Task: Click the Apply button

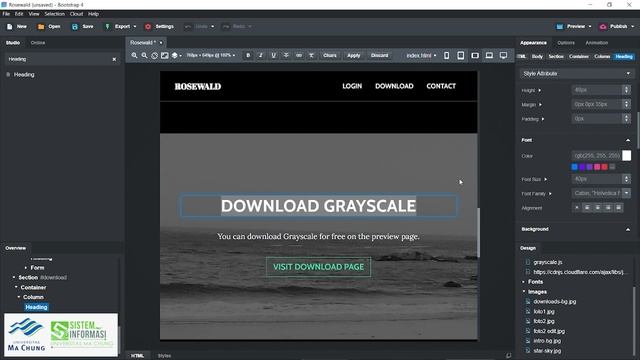Action: click(x=354, y=56)
